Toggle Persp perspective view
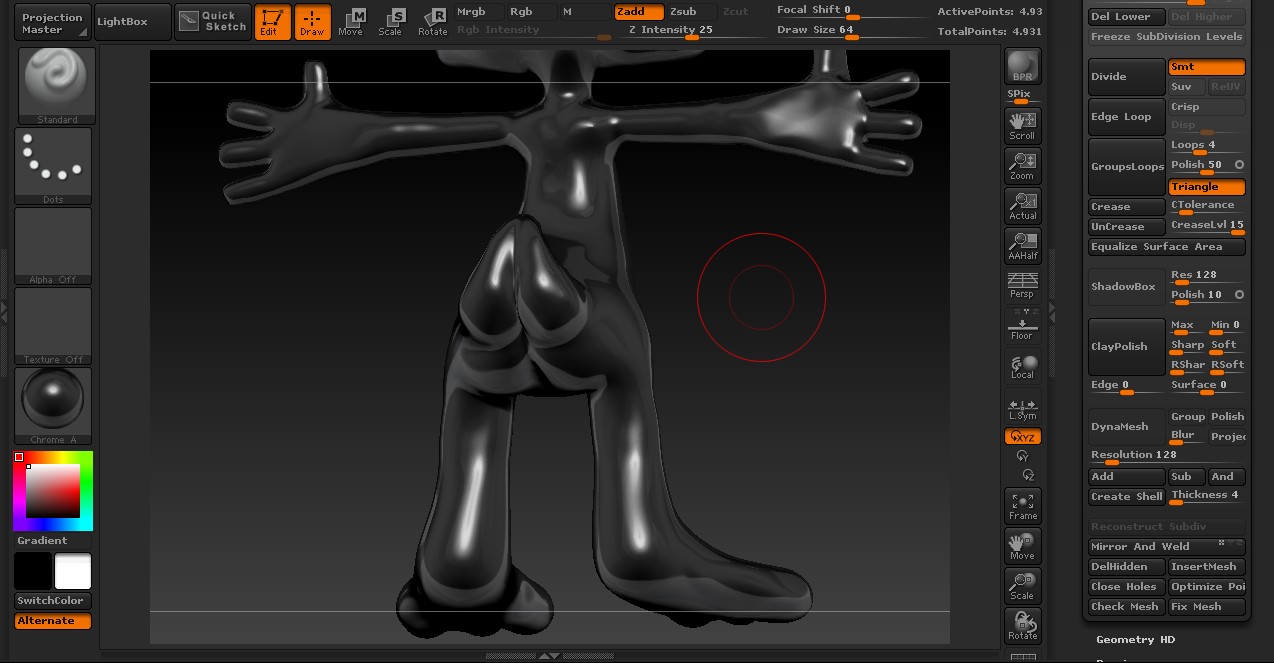The width and height of the screenshot is (1274, 663). point(1022,285)
